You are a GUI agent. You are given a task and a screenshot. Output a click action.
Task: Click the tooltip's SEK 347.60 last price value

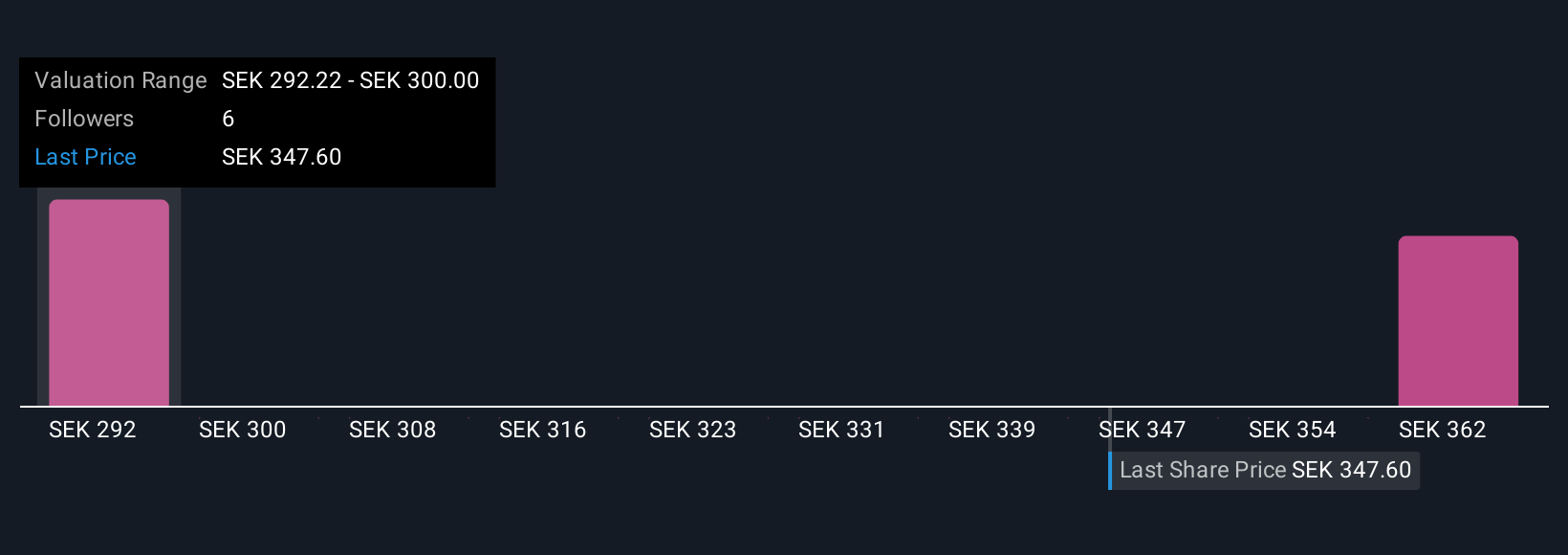coord(282,157)
